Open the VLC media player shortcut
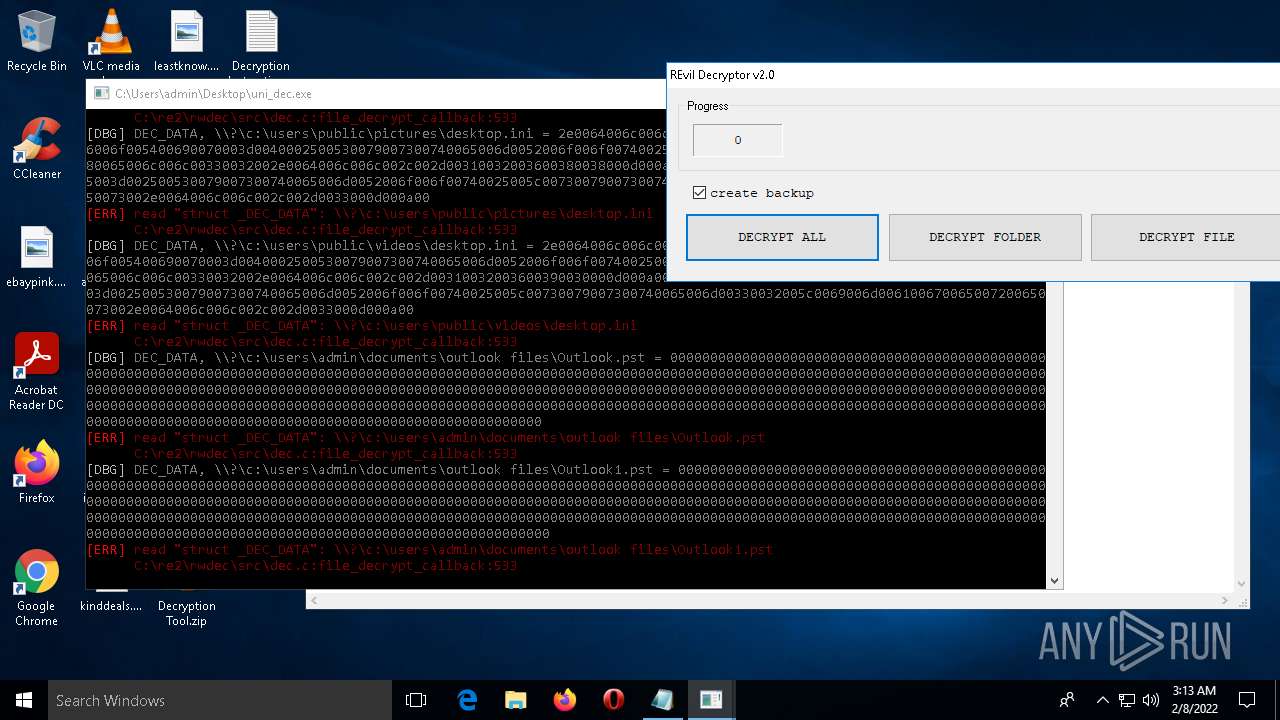This screenshot has height=720, width=1280. [x=111, y=41]
